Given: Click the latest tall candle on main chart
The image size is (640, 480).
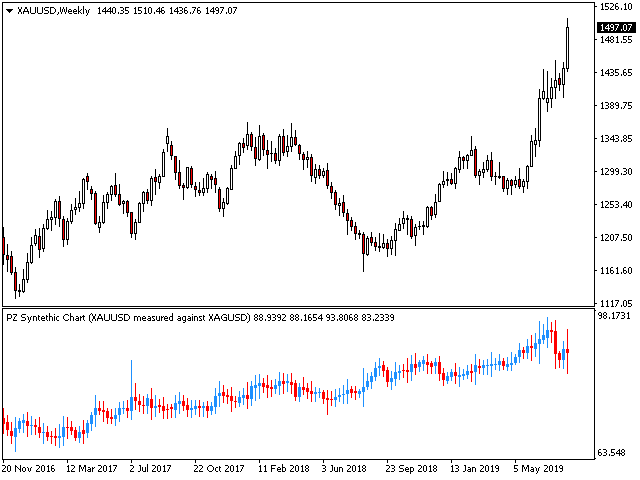Looking at the screenshot, I should [567, 45].
